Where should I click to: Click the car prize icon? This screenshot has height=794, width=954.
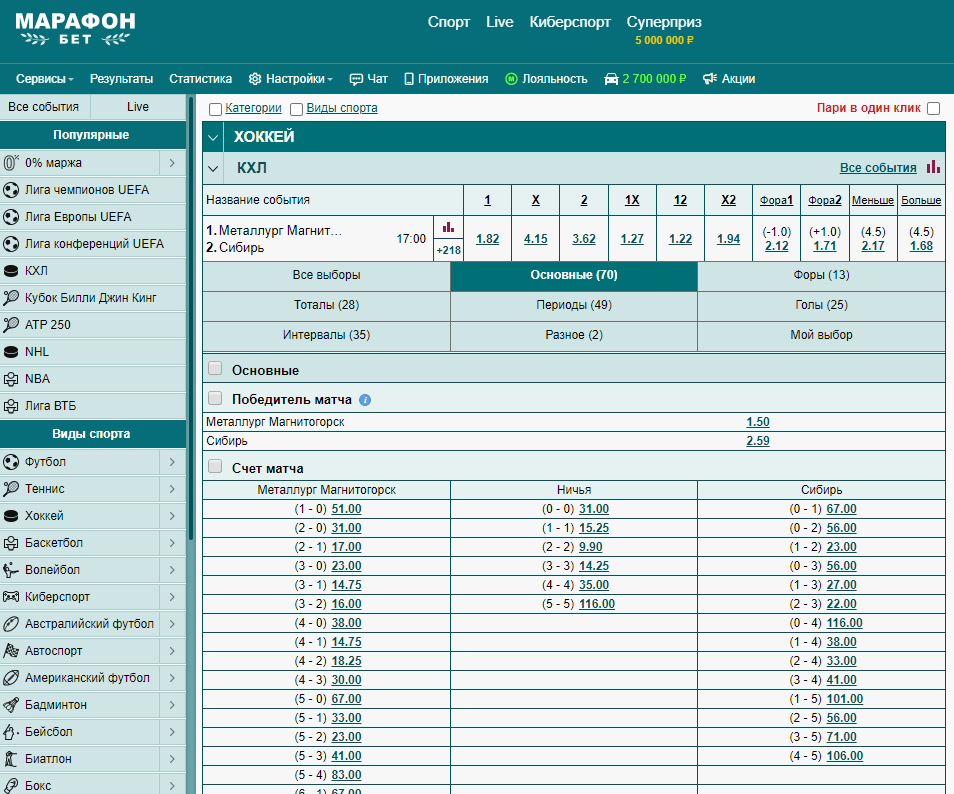tap(611, 79)
